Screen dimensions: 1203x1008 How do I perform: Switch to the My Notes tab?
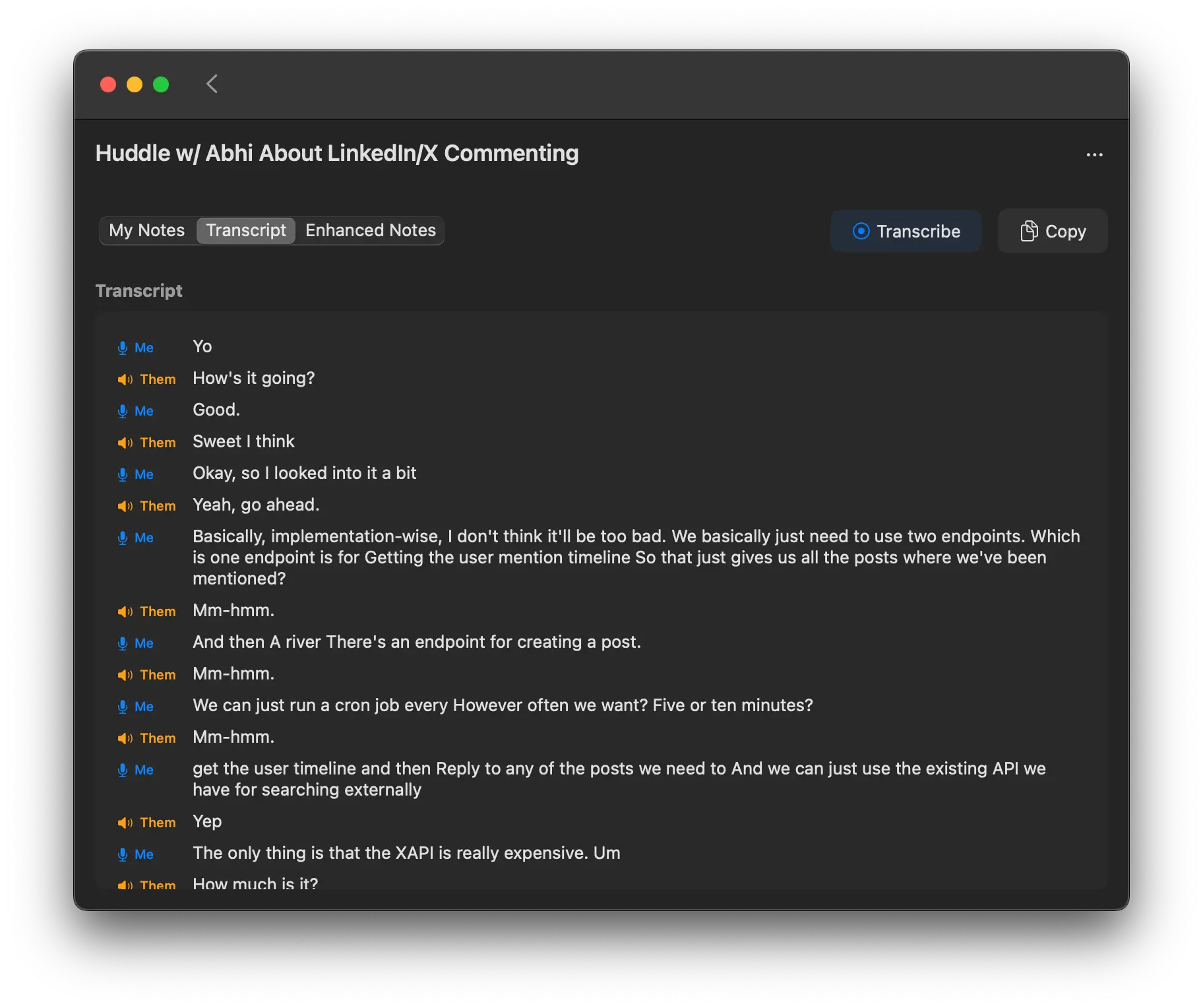click(x=146, y=230)
